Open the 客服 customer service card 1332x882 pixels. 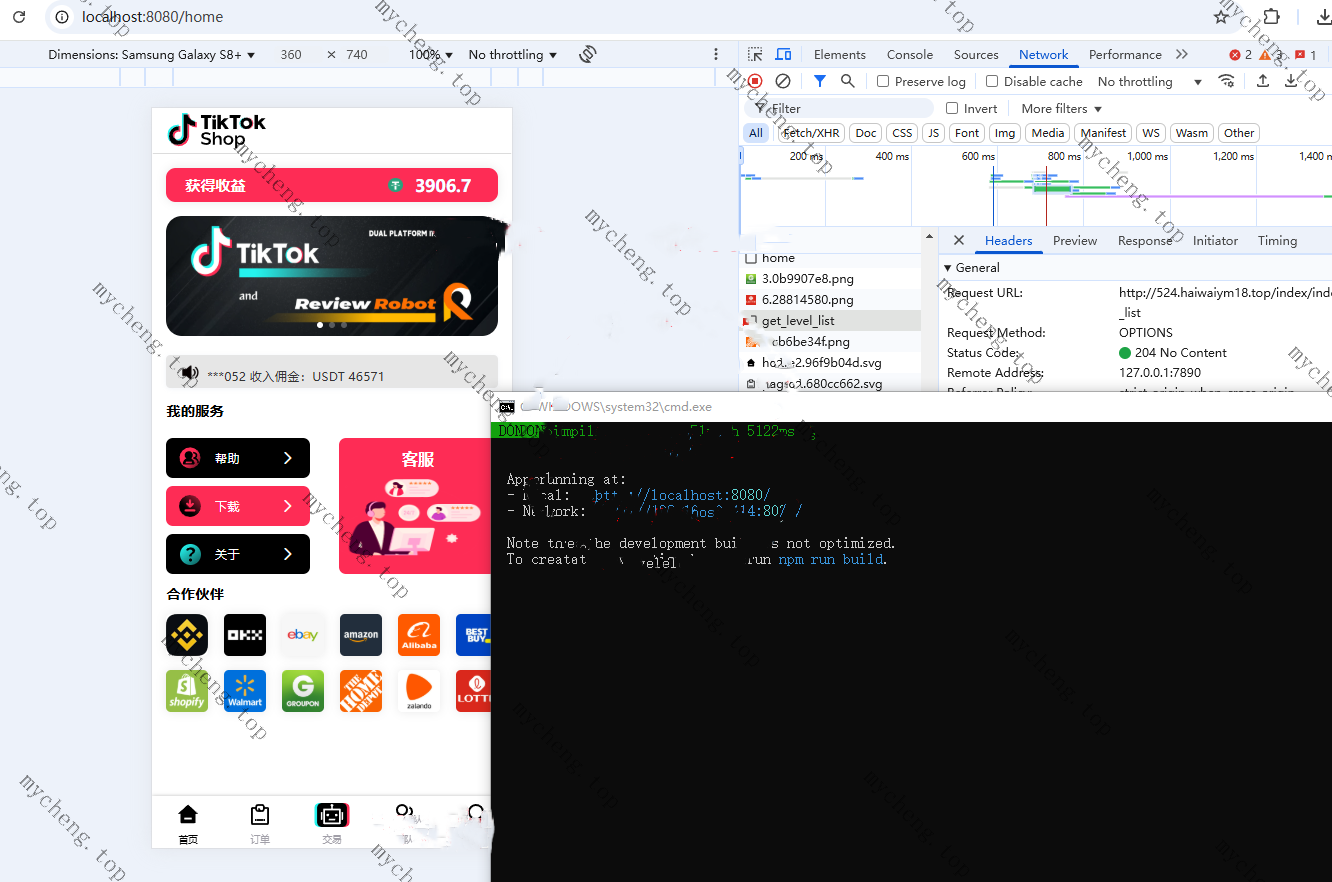pyautogui.click(x=416, y=506)
